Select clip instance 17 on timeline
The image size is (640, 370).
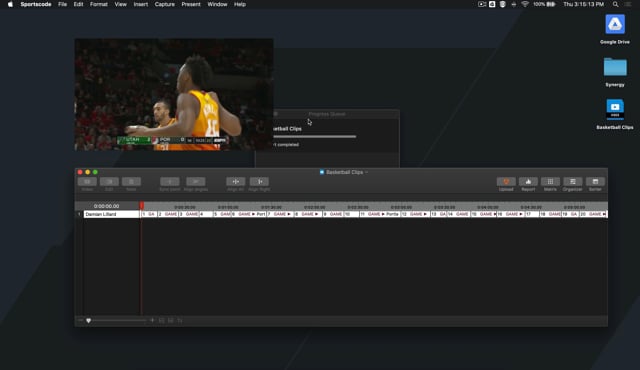[532, 214]
